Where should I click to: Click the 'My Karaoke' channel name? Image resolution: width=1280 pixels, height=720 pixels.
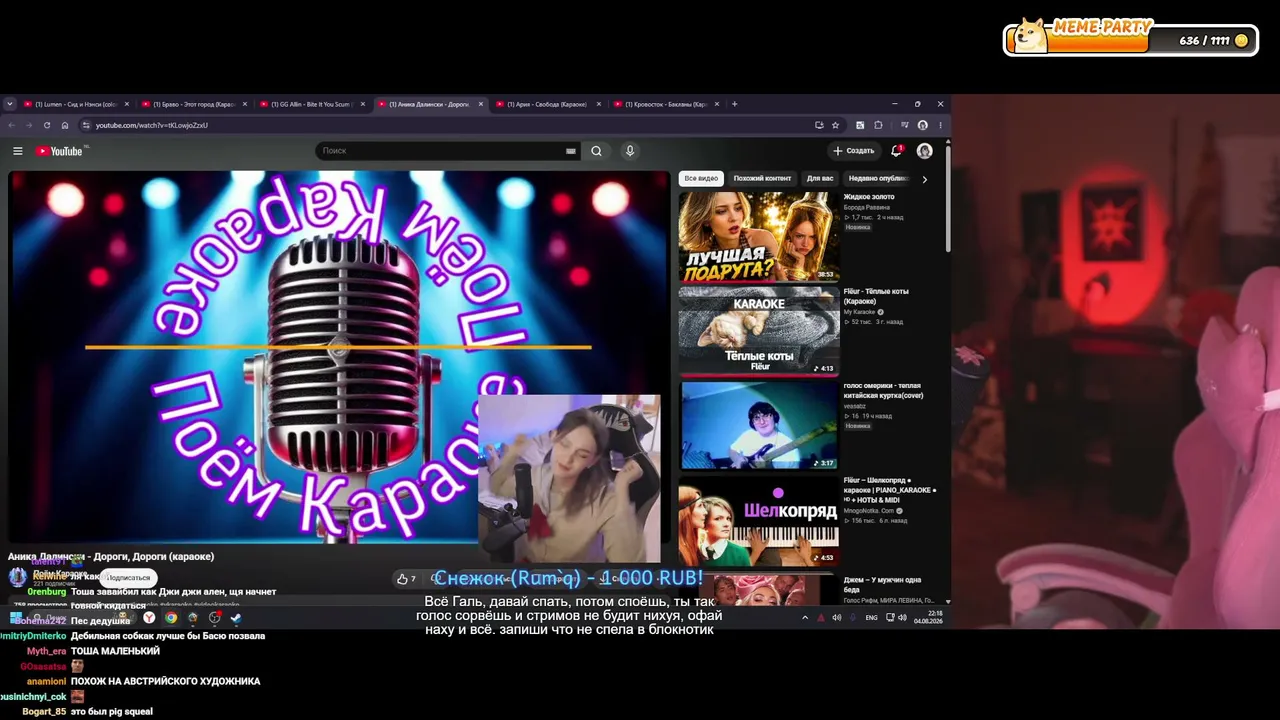click(x=860, y=312)
